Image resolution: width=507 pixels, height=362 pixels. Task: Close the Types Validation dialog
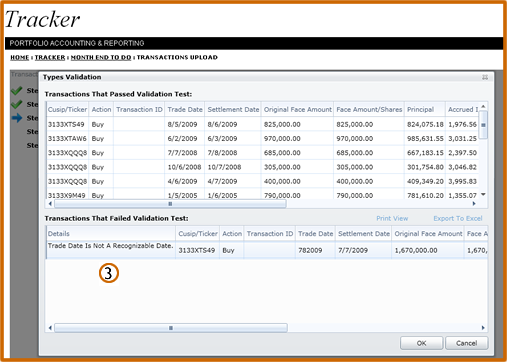coord(485,77)
